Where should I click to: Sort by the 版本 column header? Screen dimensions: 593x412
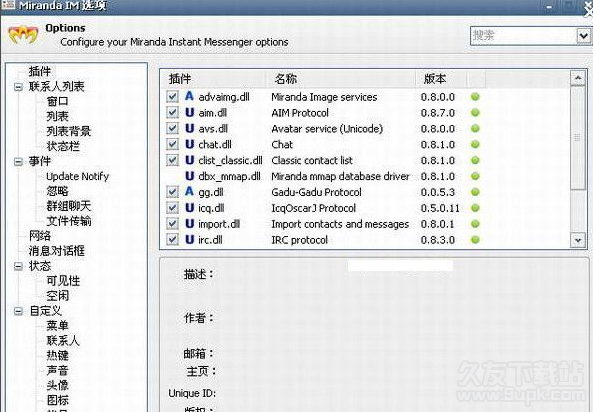(x=441, y=79)
